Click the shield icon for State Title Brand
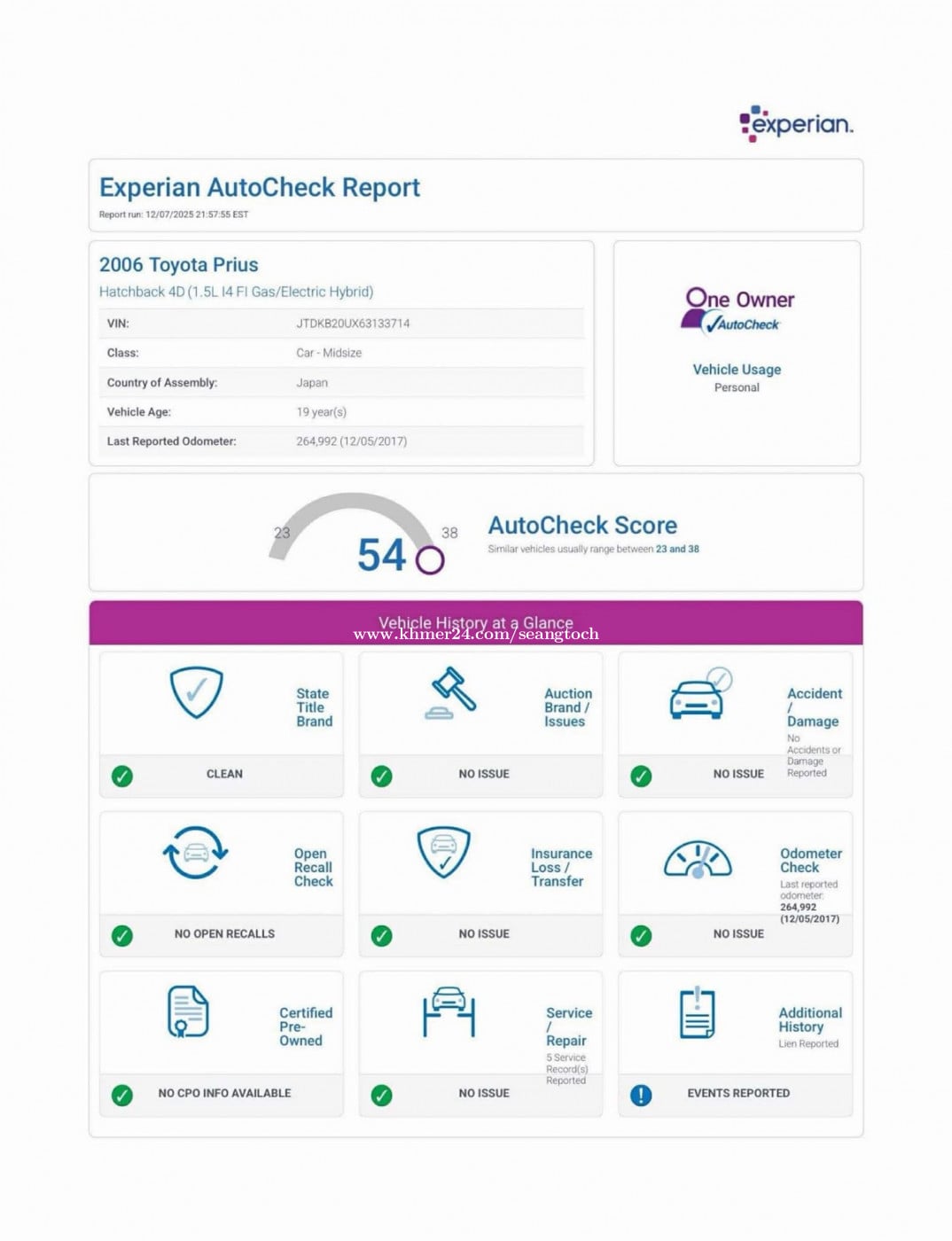 (x=196, y=692)
